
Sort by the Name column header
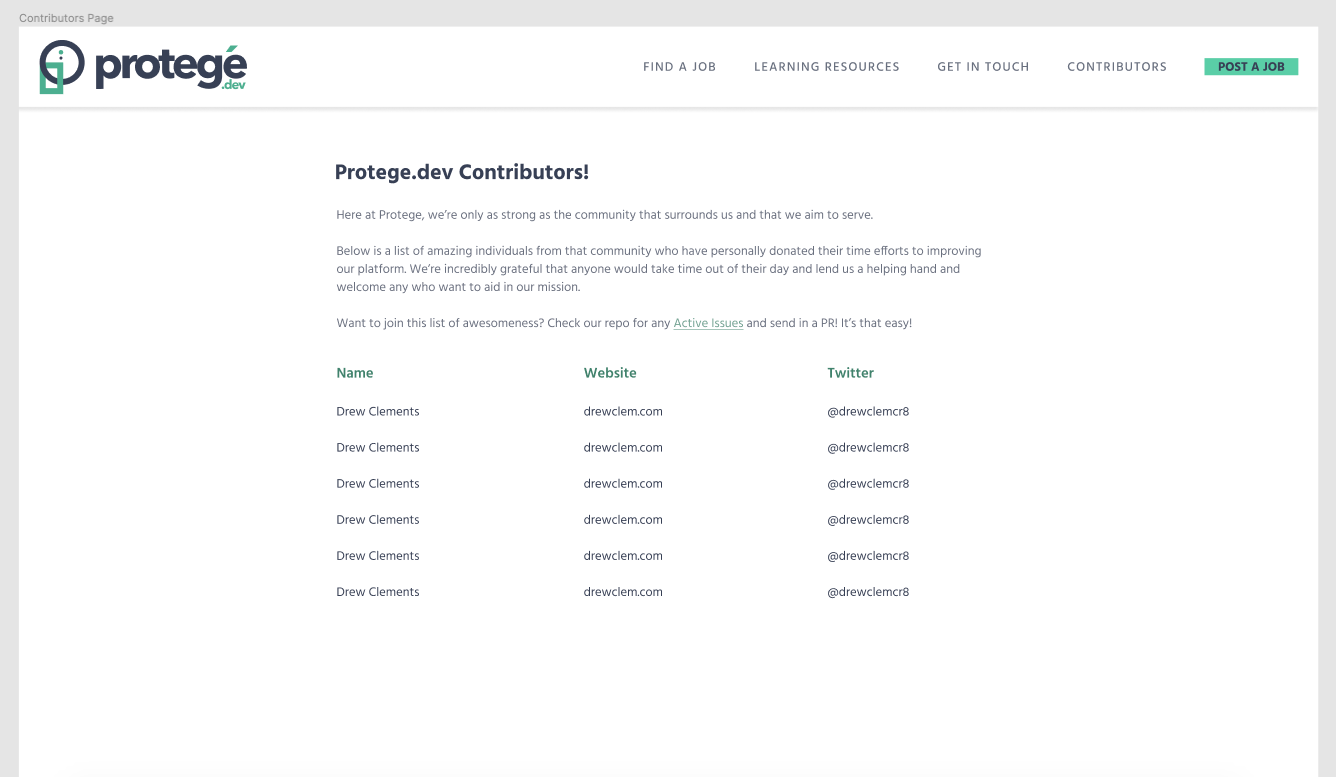354,372
